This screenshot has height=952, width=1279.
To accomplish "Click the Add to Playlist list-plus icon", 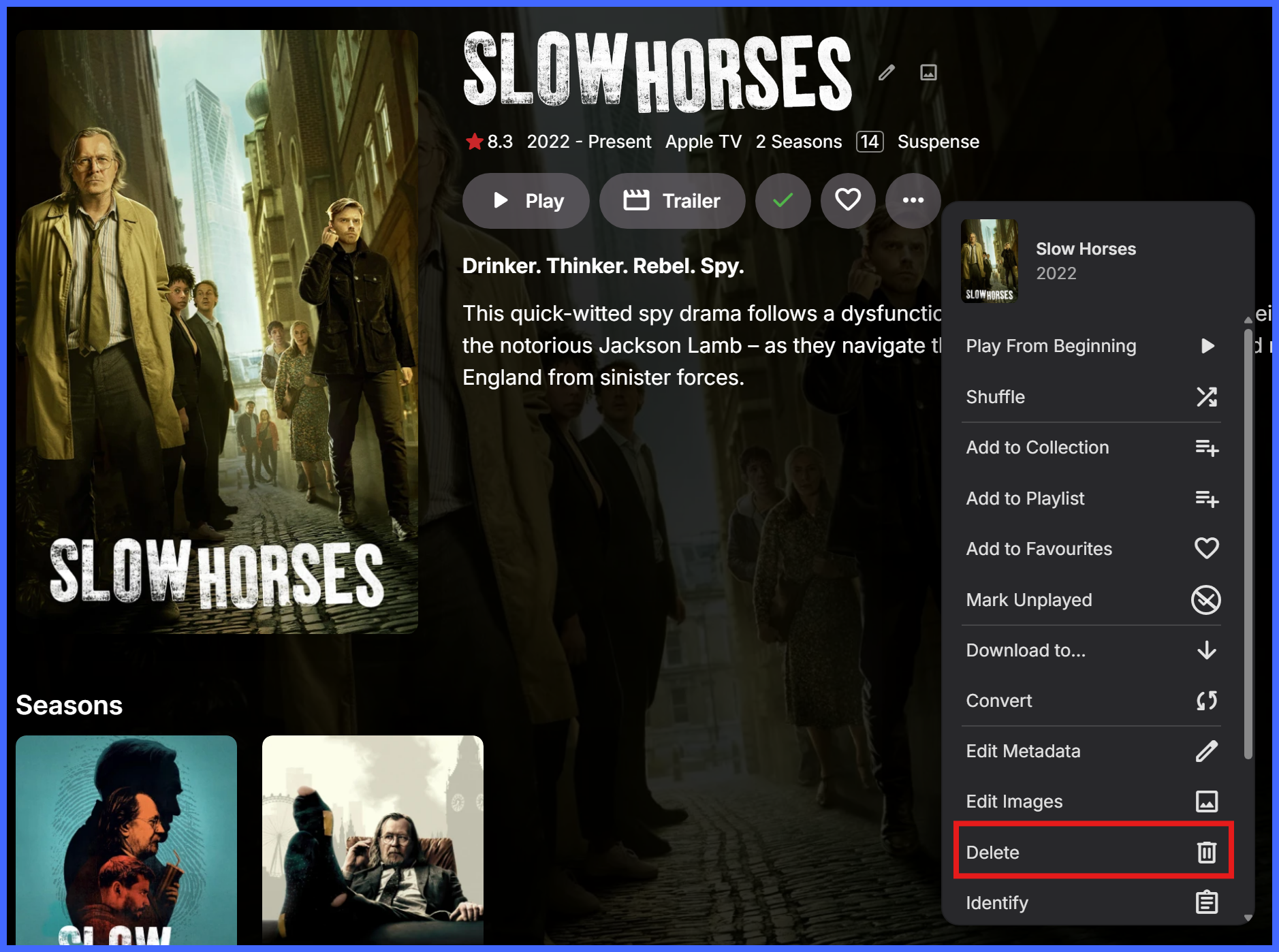I will (x=1207, y=498).
